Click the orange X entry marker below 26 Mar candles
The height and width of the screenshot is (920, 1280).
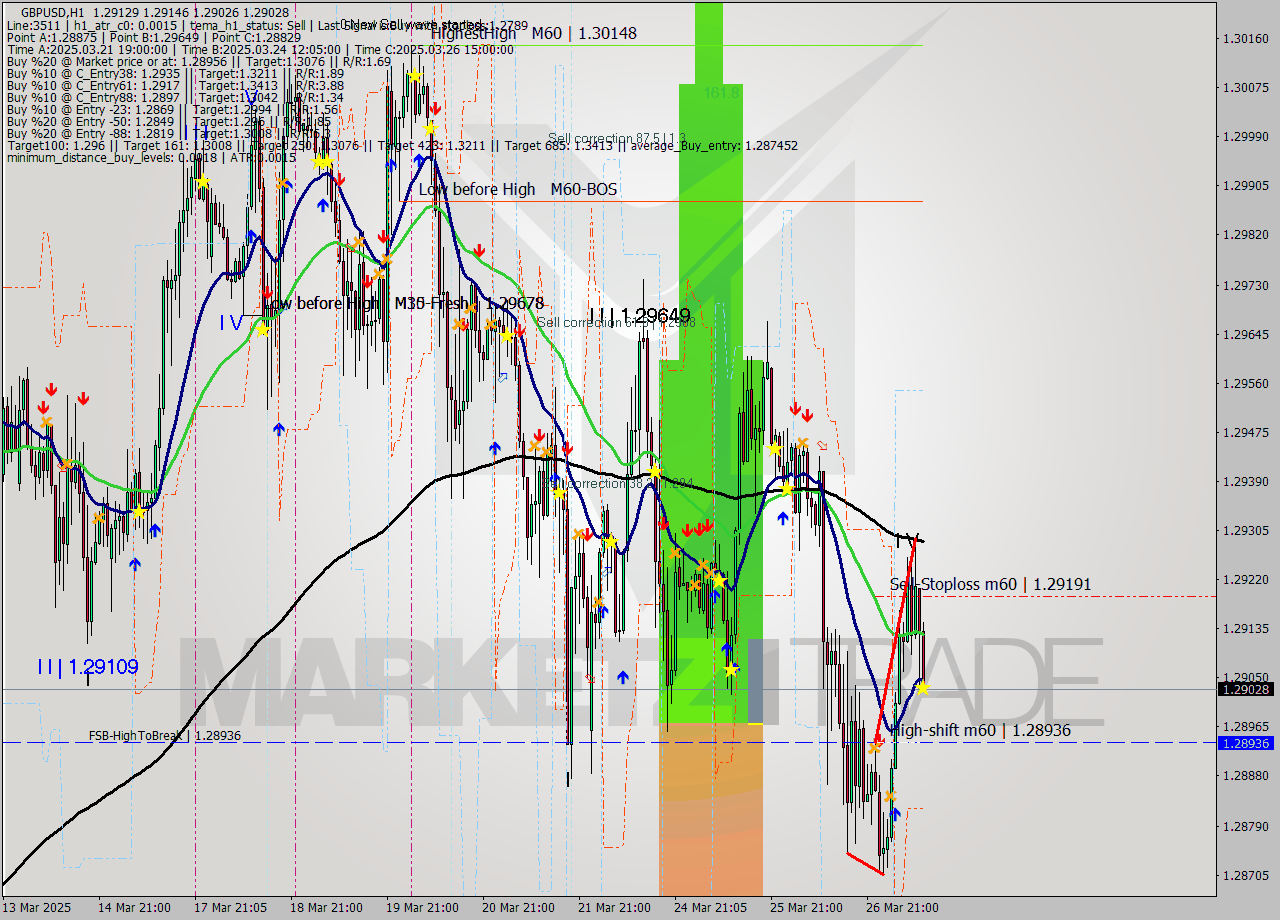click(890, 796)
